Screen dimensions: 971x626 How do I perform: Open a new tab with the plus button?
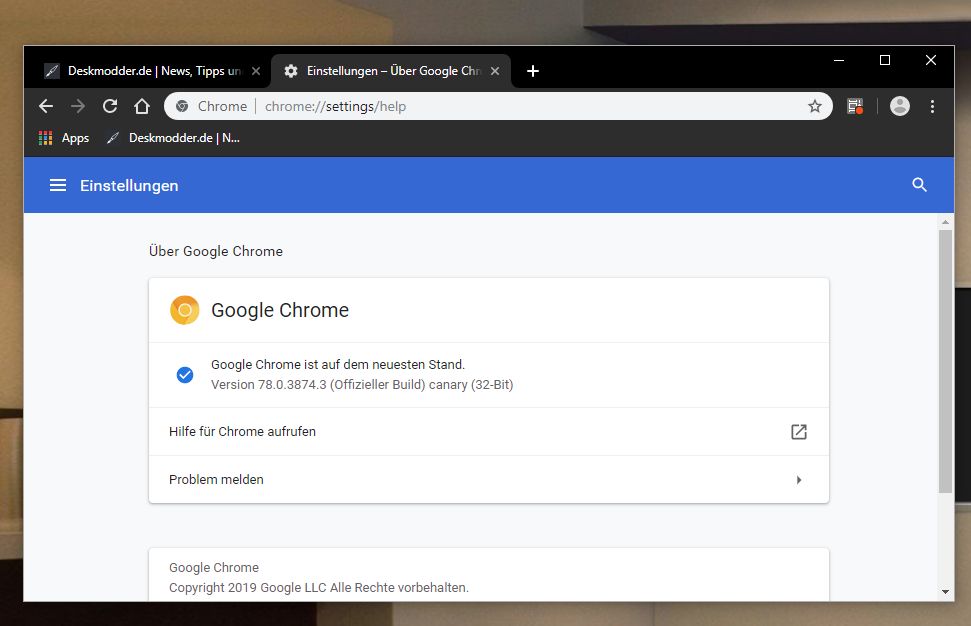point(533,71)
